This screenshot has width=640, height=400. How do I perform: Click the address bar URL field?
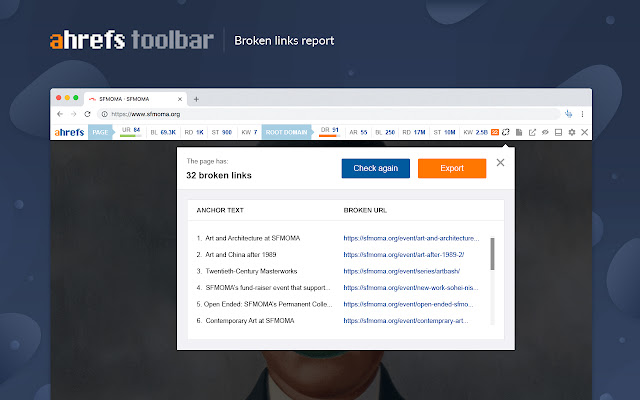[329, 114]
